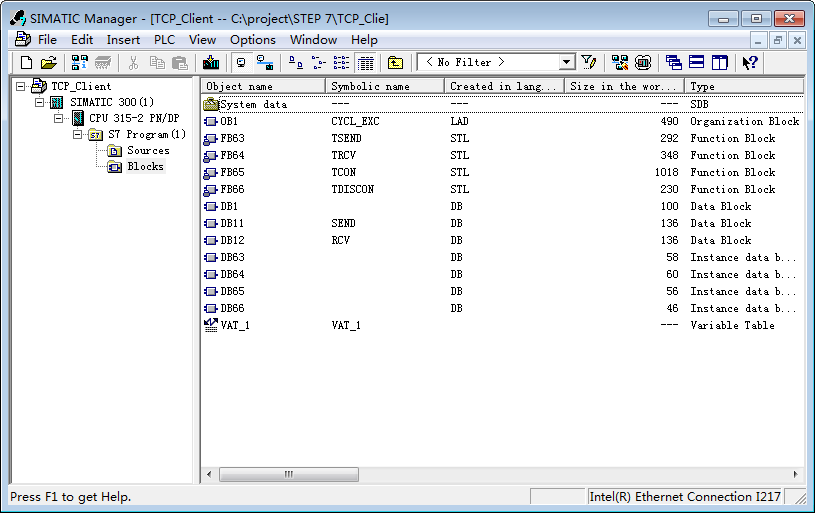
Task: Arrange windows horizontally icon
Action: point(696,62)
